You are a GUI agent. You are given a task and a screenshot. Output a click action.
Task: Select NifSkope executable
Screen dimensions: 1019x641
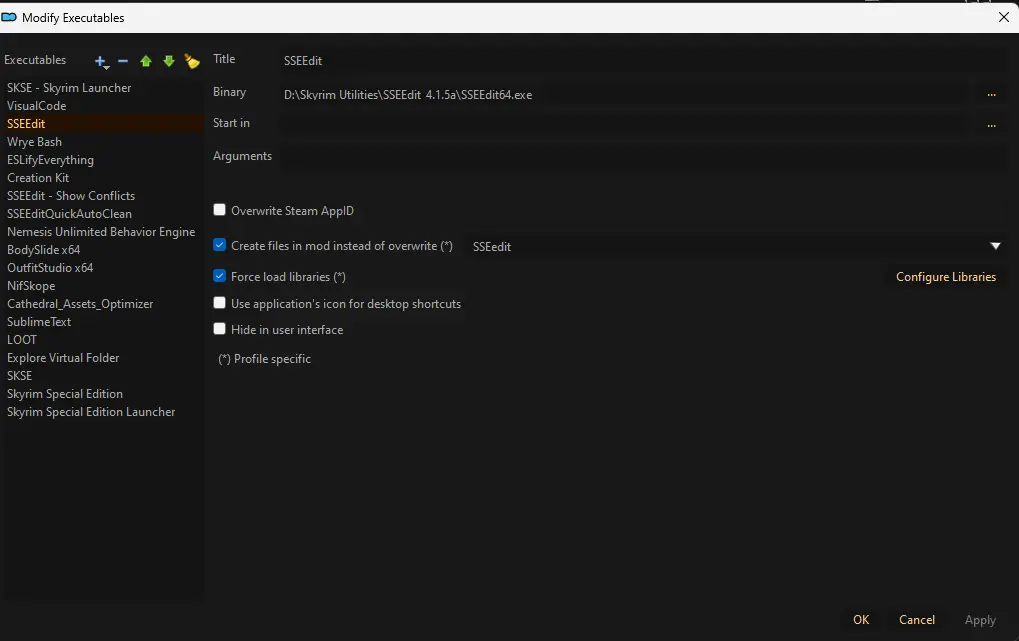(102, 286)
